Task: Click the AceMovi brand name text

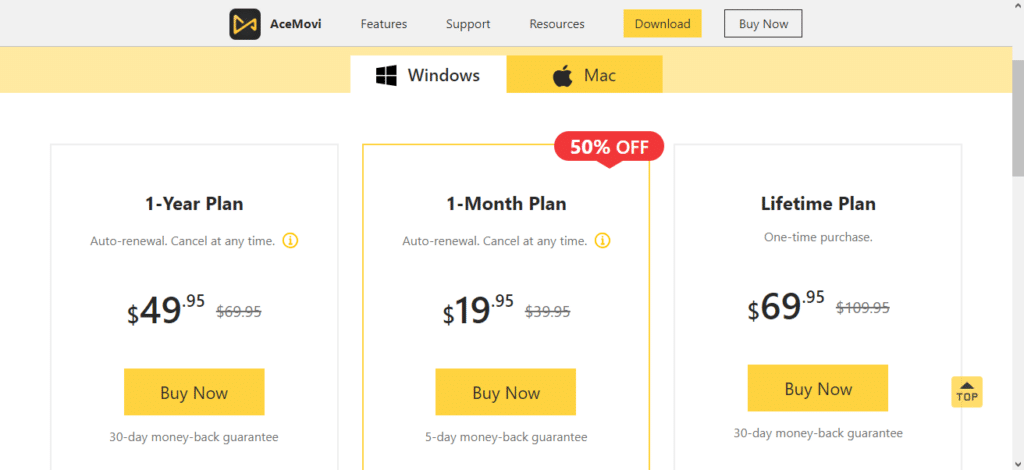Action: (303, 24)
